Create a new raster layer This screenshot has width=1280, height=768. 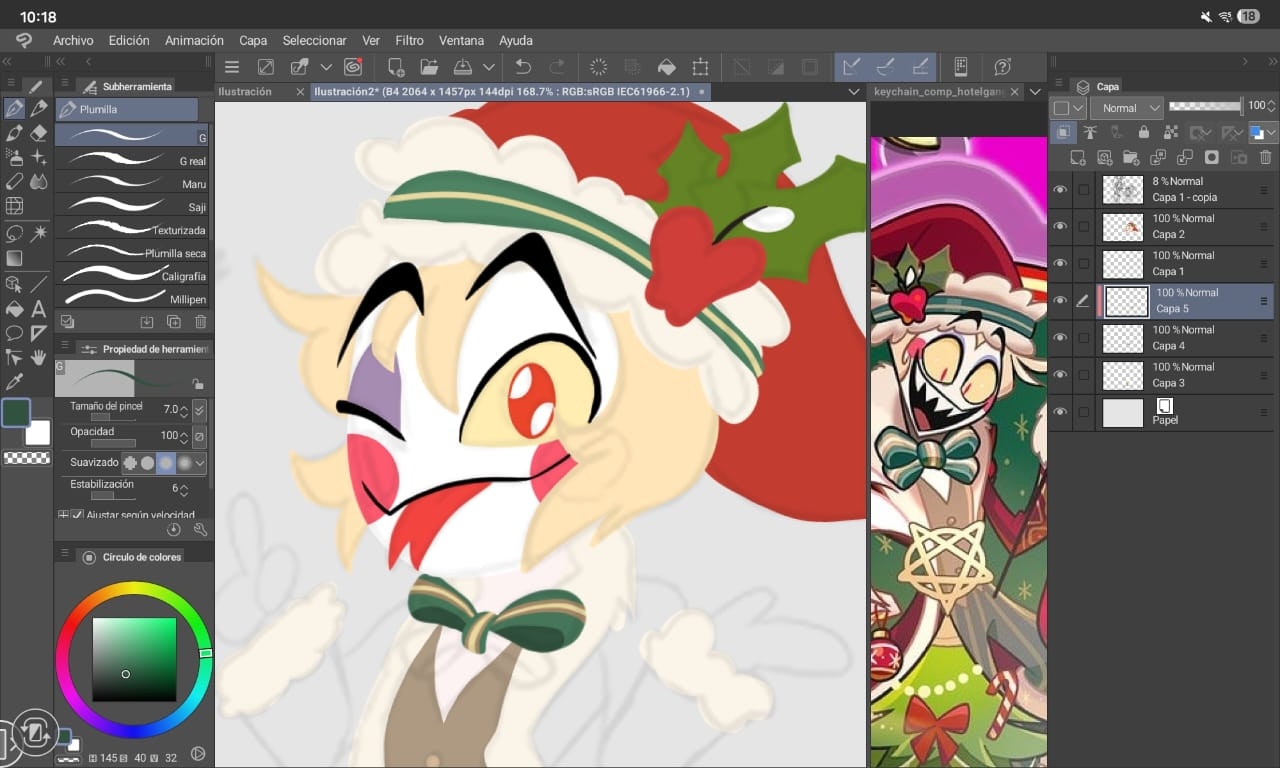[1078, 157]
